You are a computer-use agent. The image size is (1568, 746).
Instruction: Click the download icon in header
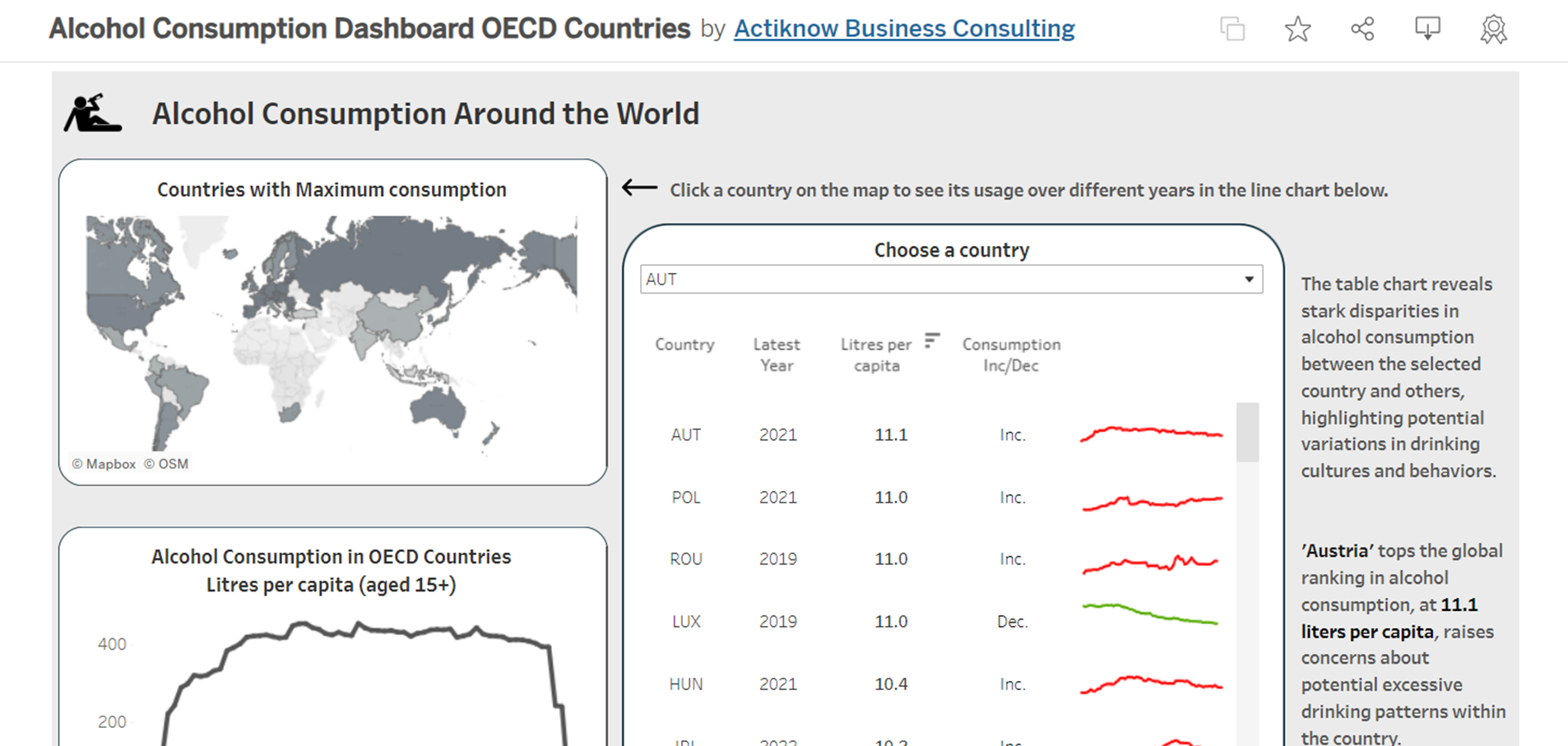click(1427, 30)
